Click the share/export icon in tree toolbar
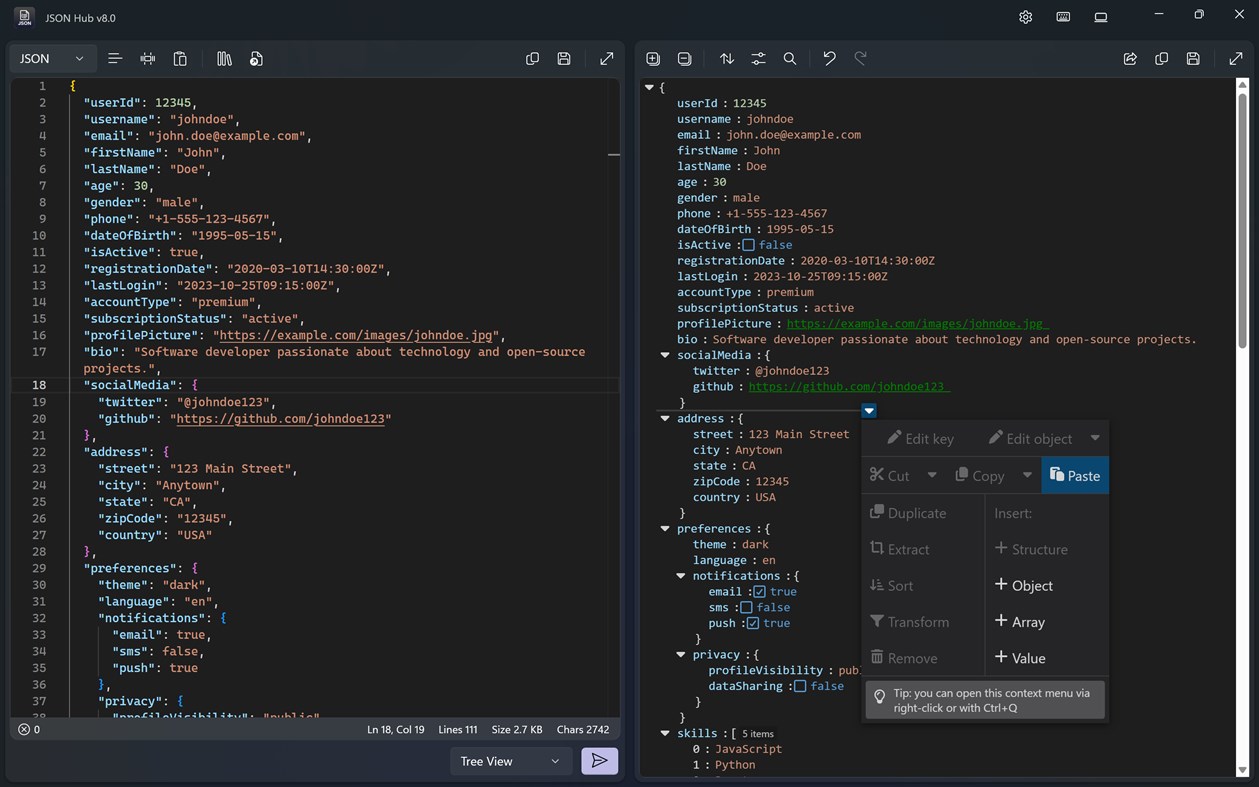 coord(1130,59)
